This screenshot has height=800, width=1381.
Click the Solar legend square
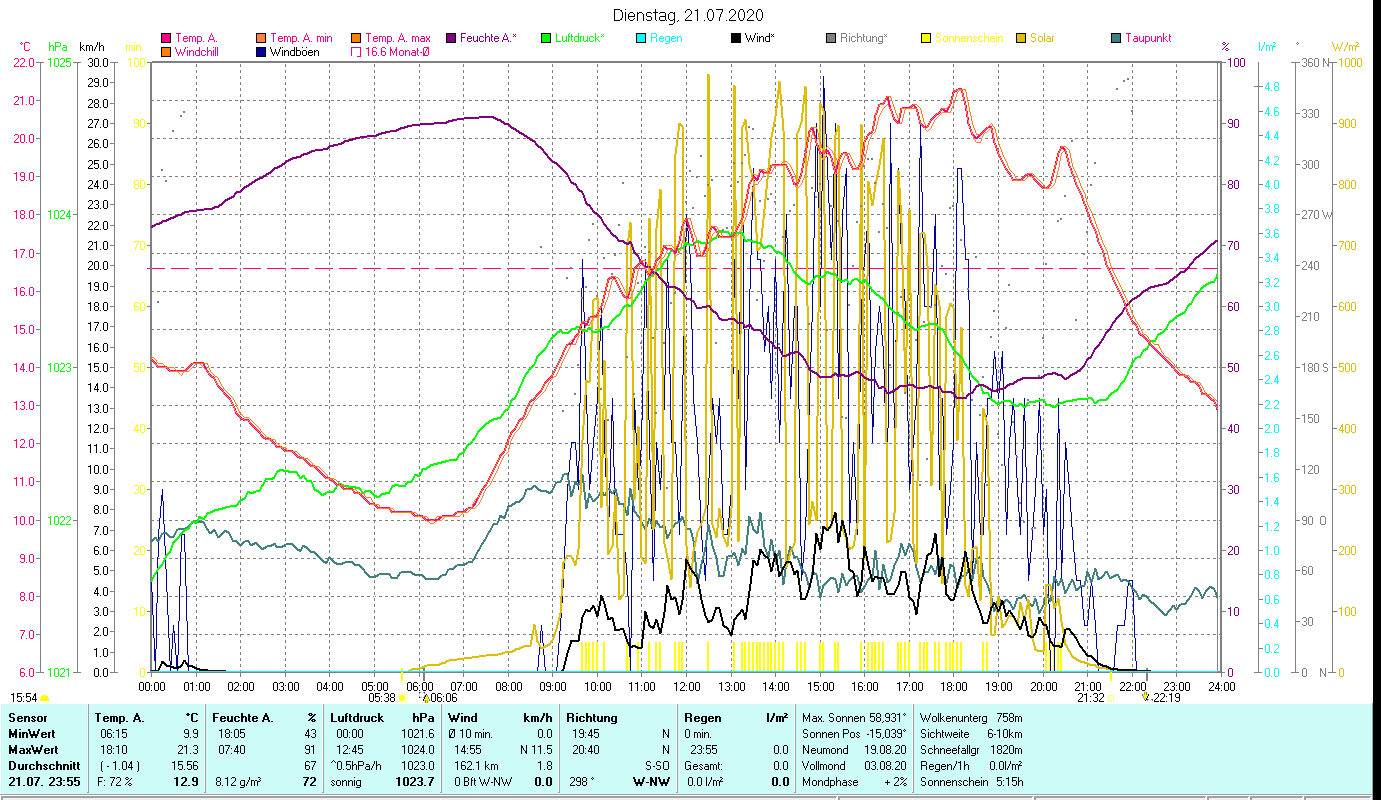[x=1021, y=39]
